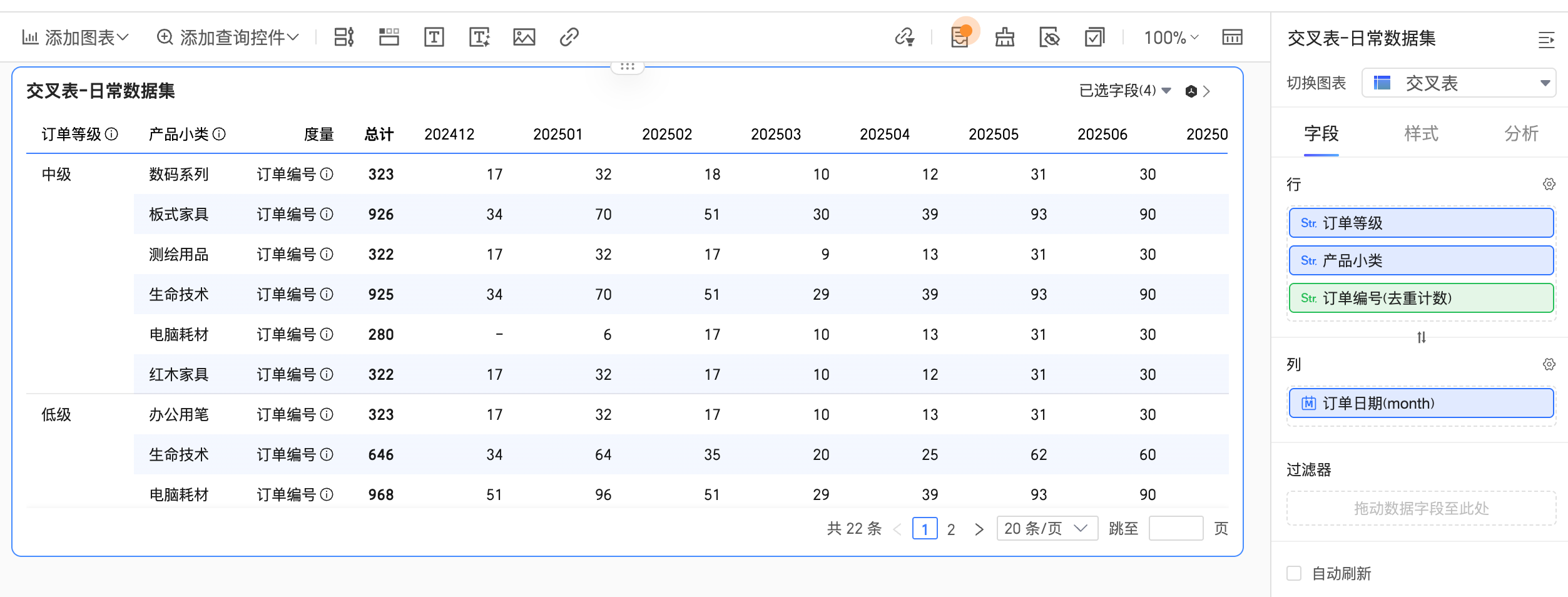Switch to the 样式 tab

(x=1421, y=133)
